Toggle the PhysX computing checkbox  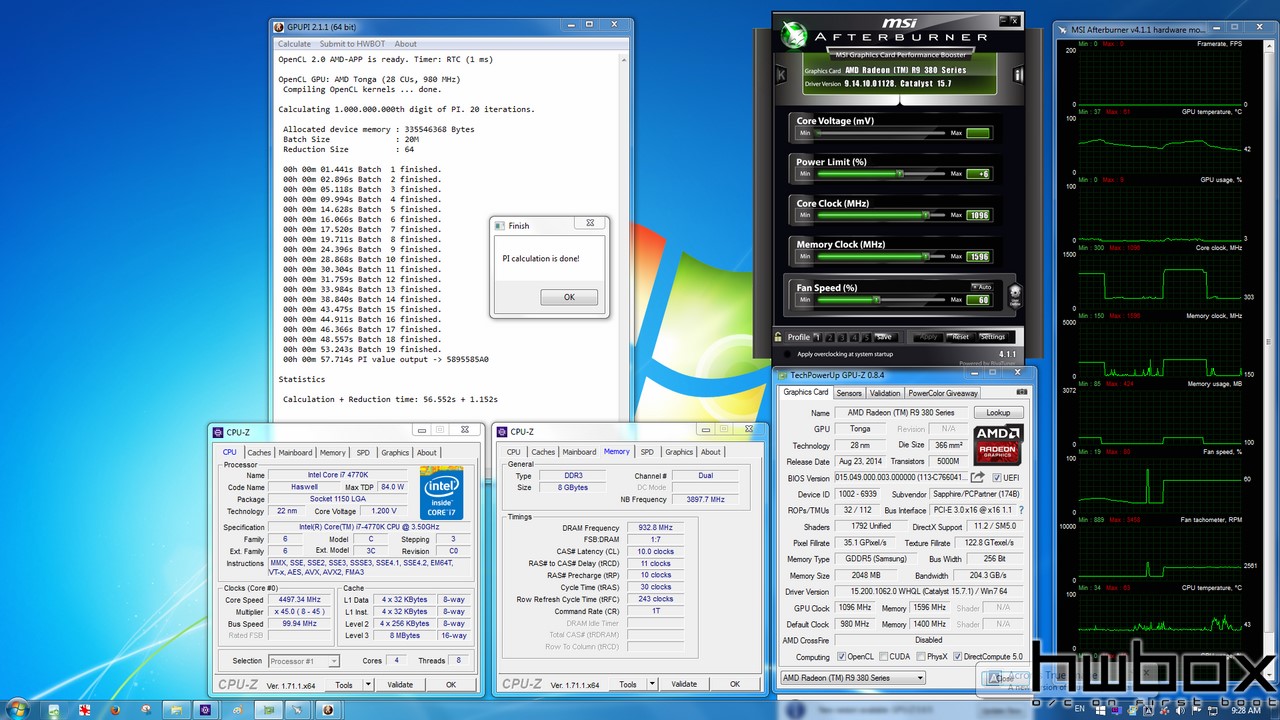tap(919, 657)
